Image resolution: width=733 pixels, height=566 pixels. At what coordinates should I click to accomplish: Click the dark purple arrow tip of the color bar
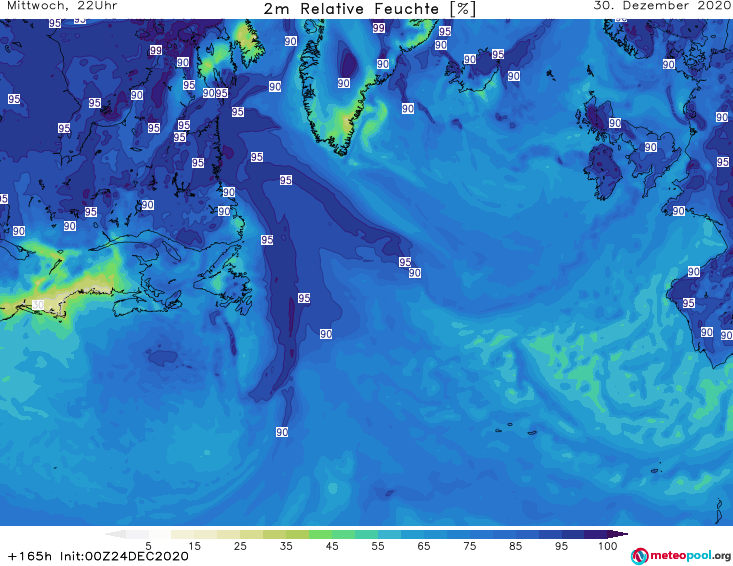point(618,534)
